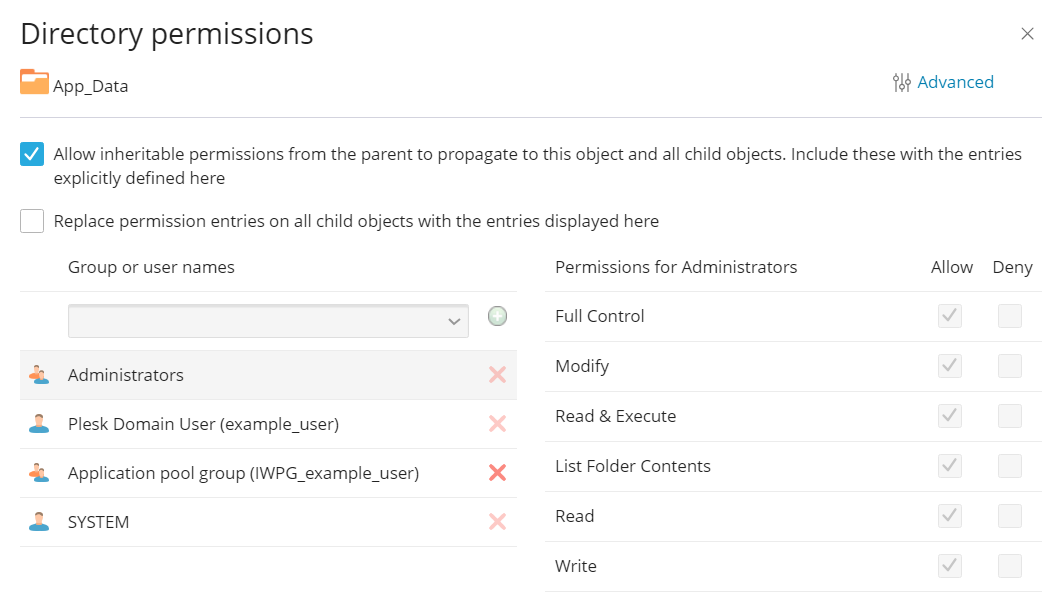Remove Application pool group via red X
The height and width of the screenshot is (602, 1058).
(497, 472)
